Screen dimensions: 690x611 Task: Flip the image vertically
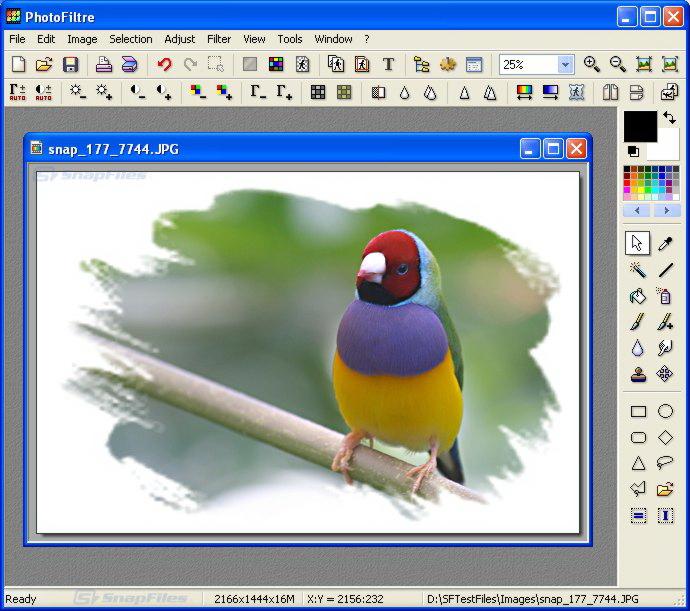(636, 92)
